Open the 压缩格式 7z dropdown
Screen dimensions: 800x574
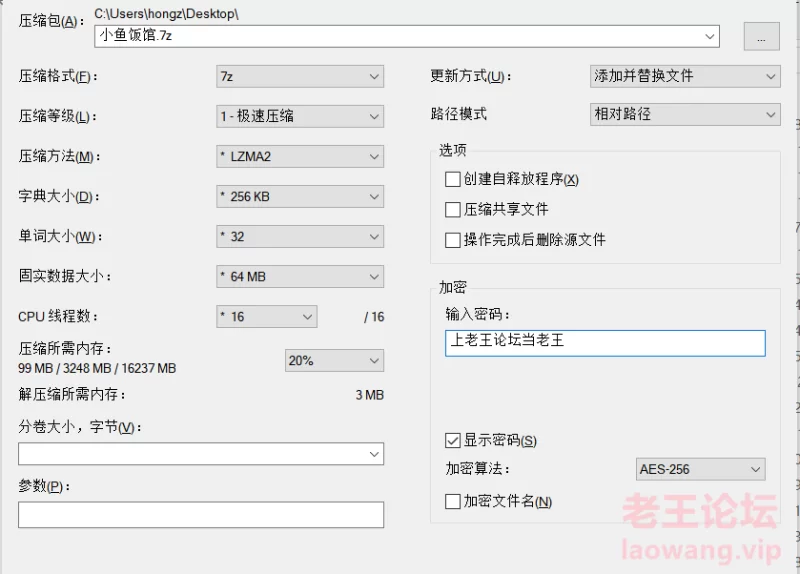(300, 77)
